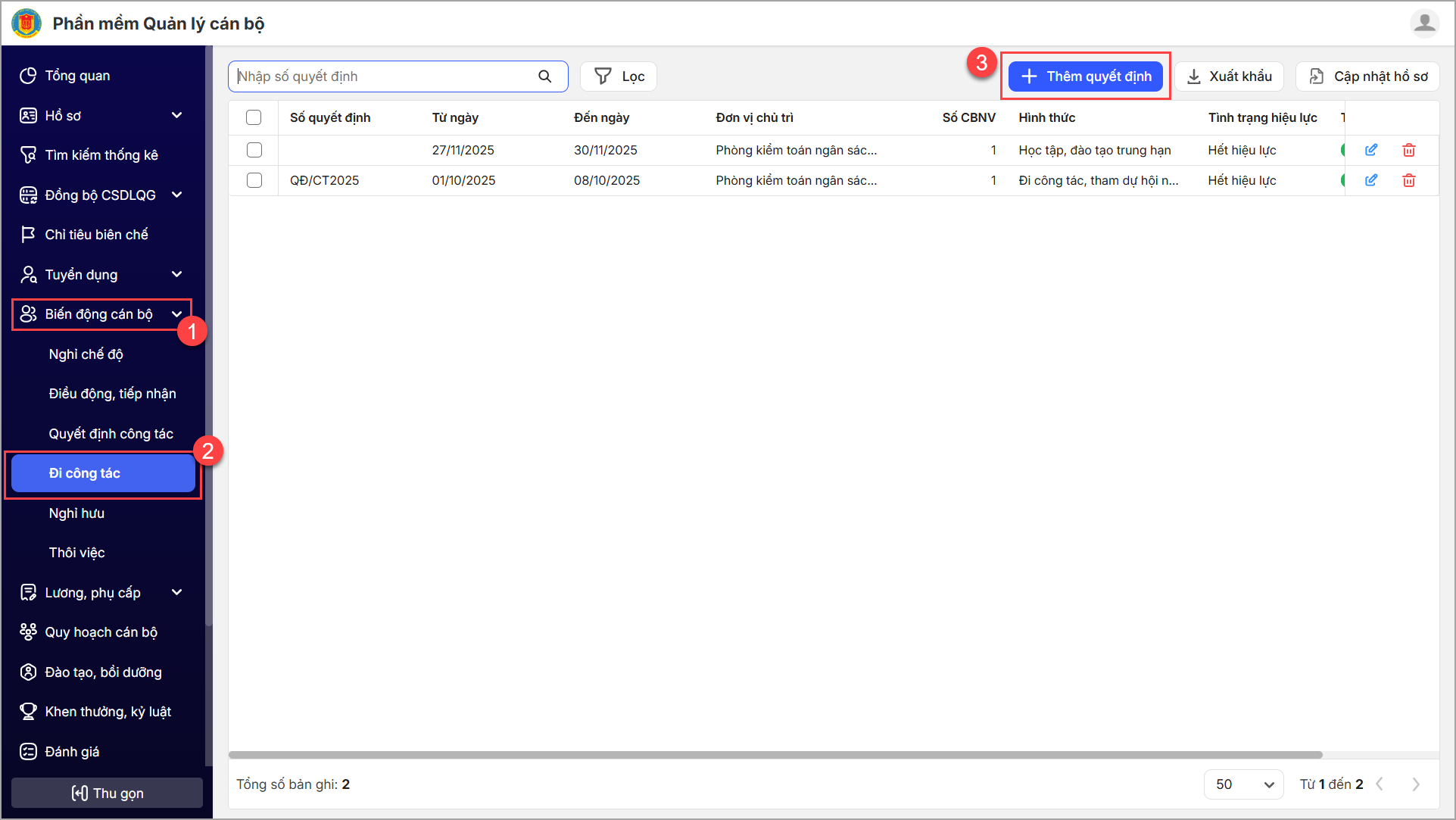Tick the select-all header checkbox
1456x820 pixels.
pyautogui.click(x=254, y=117)
